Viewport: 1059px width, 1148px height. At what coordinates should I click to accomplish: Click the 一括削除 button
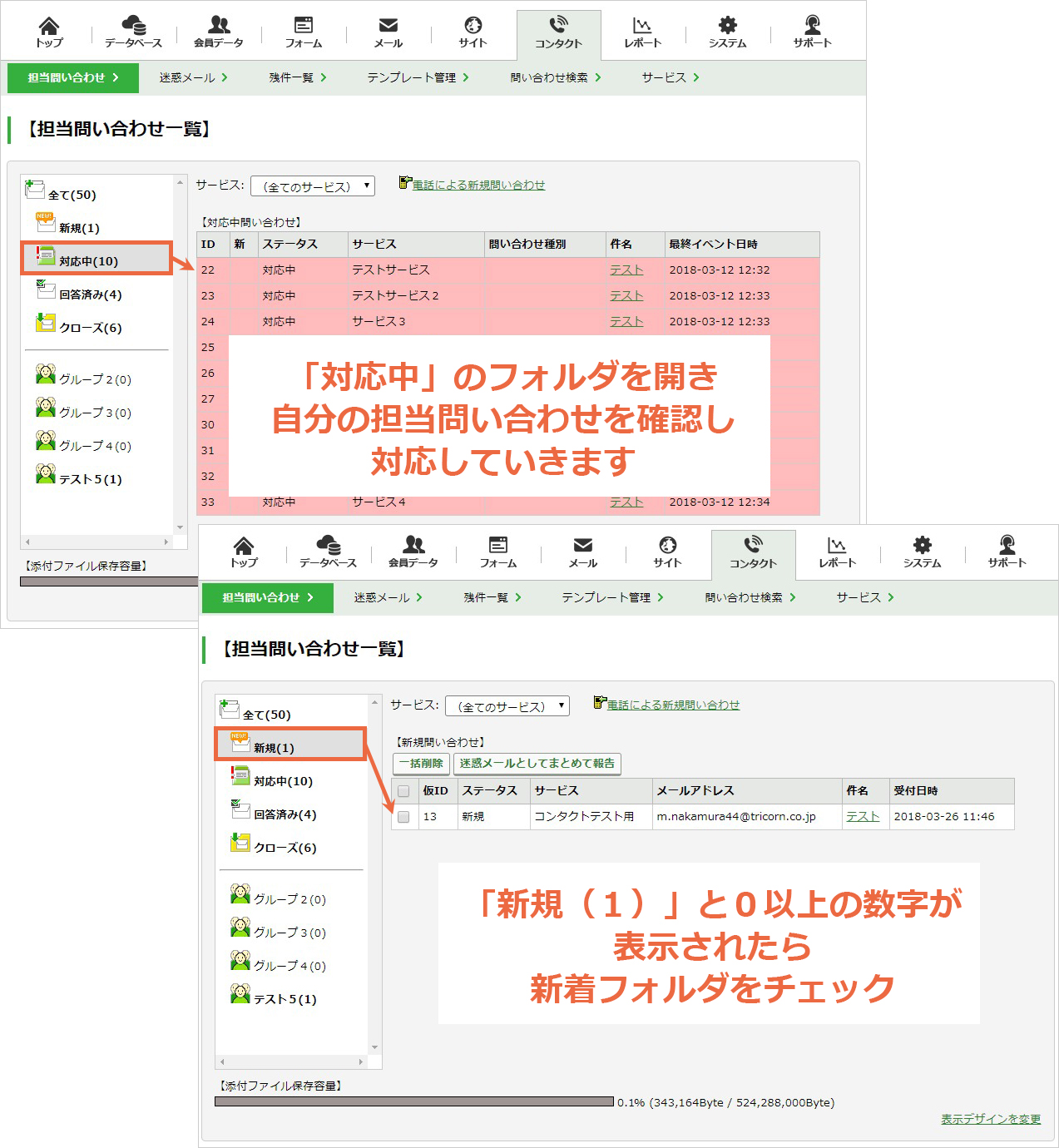pyautogui.click(x=421, y=763)
